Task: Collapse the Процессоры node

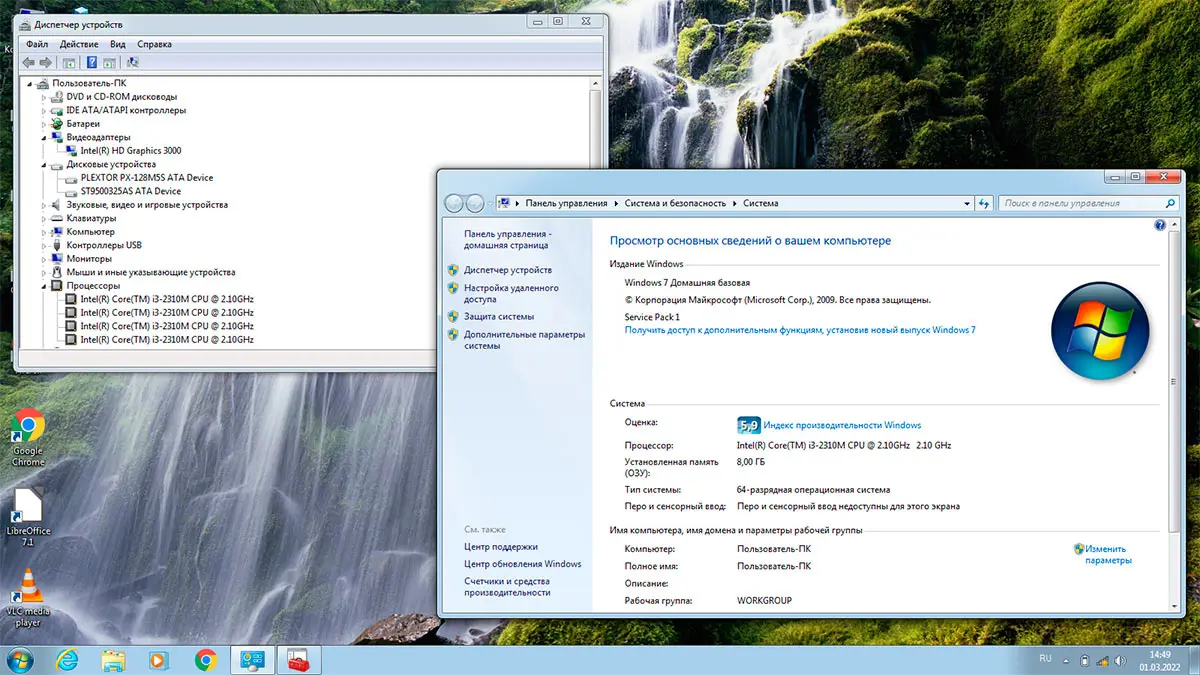Action: [x=44, y=286]
